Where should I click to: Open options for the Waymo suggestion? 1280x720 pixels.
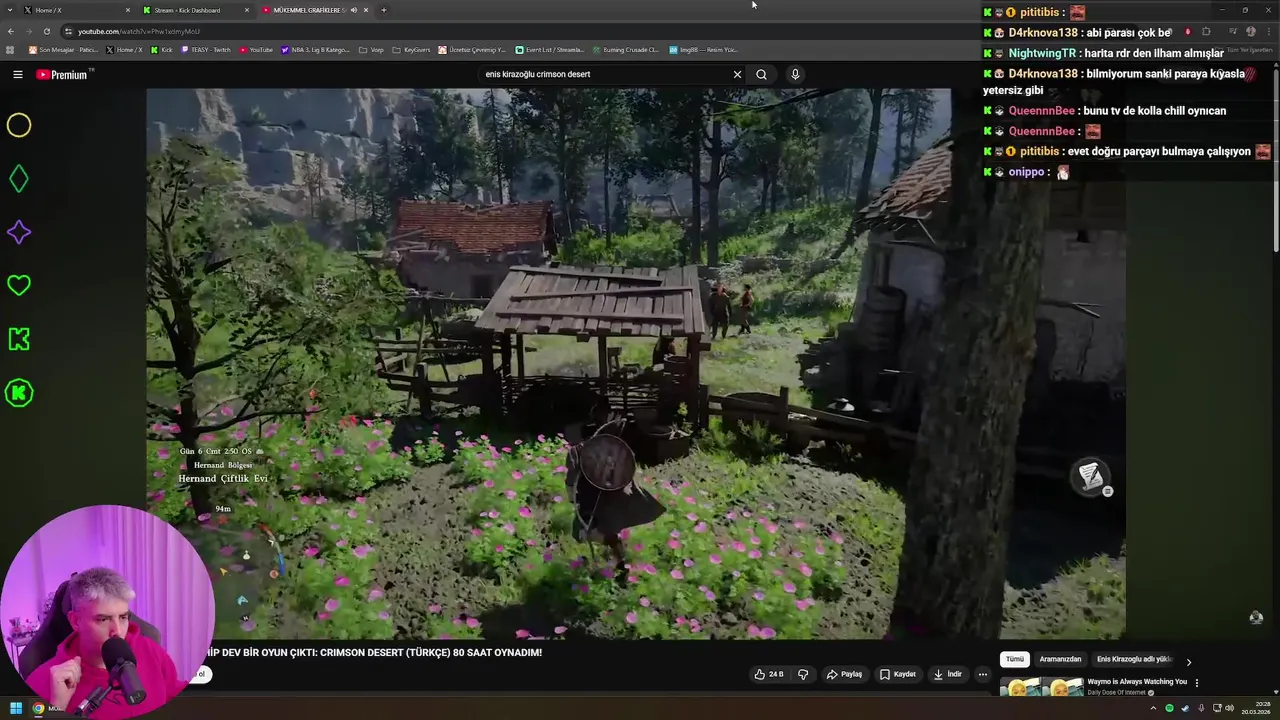click(x=1197, y=683)
